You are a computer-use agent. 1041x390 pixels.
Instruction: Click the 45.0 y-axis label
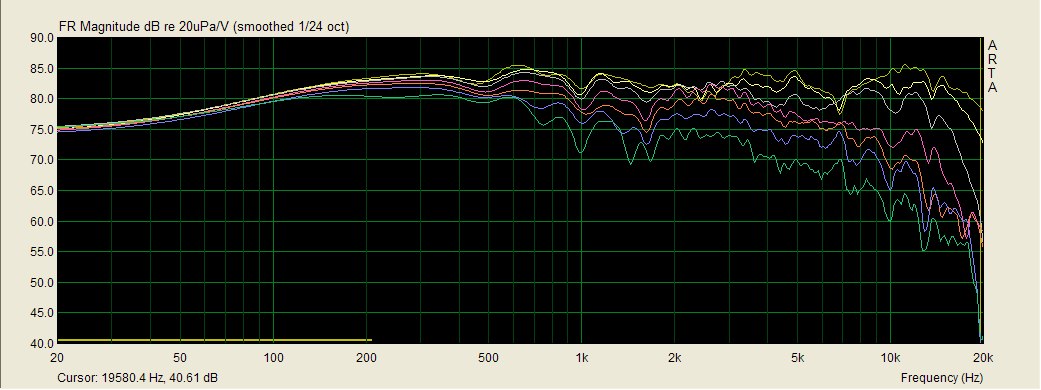point(41,314)
